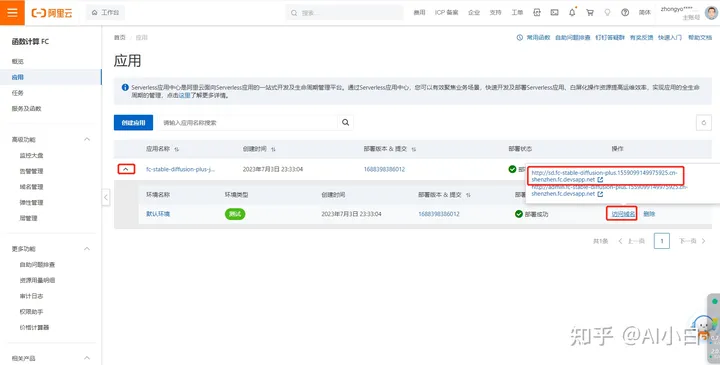The image size is (720, 365).
Task: Open the fc-stable-diffusion-plus application link
Action: coord(180,169)
